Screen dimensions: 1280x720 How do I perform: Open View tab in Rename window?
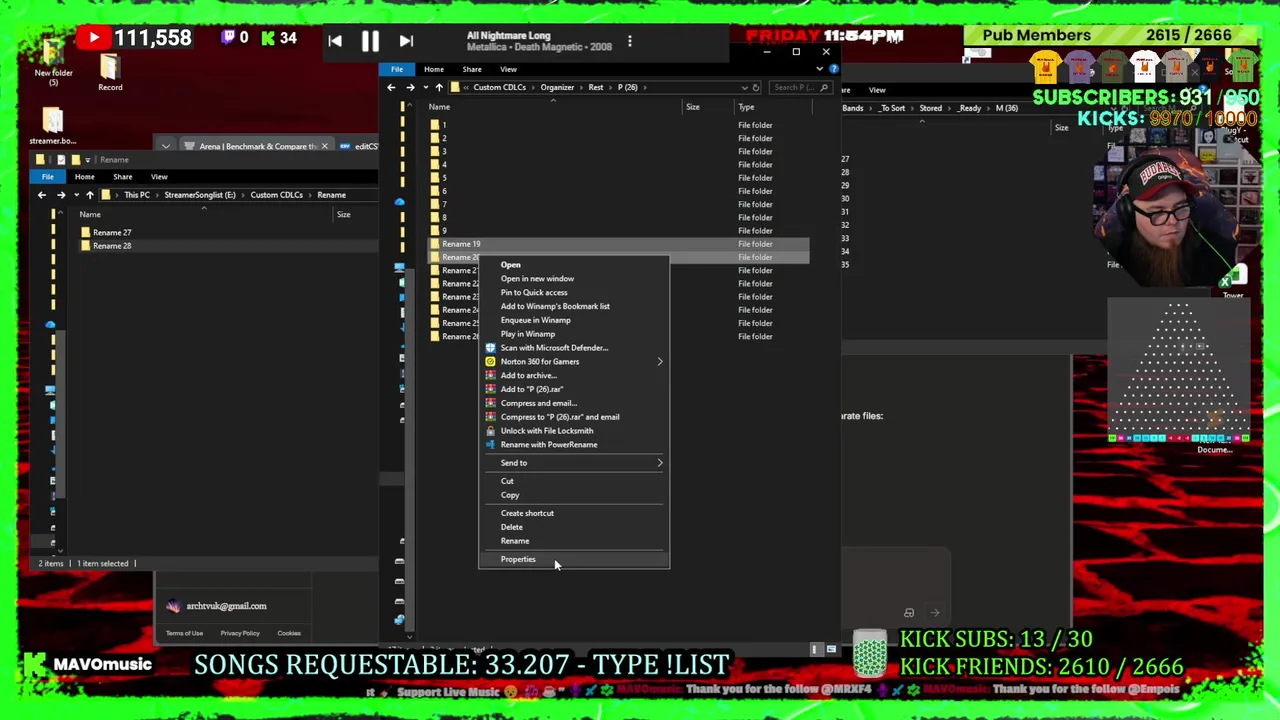(159, 177)
